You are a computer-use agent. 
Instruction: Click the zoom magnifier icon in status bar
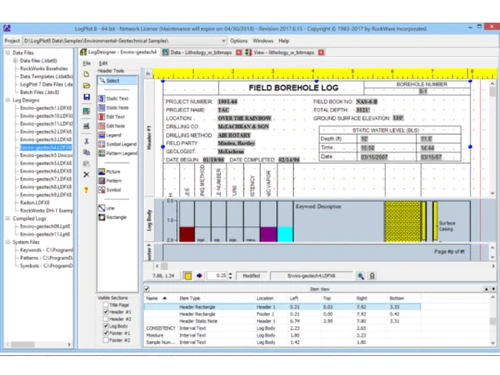click(360, 276)
